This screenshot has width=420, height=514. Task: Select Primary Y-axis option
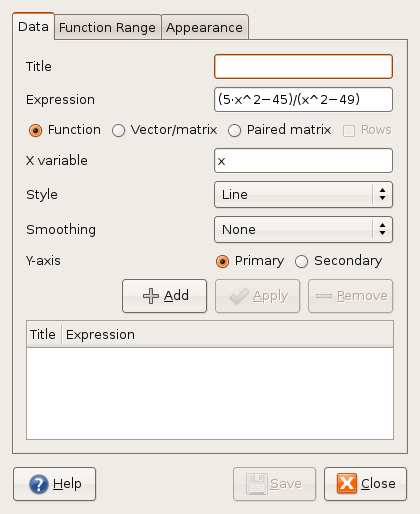pyautogui.click(x=222, y=261)
